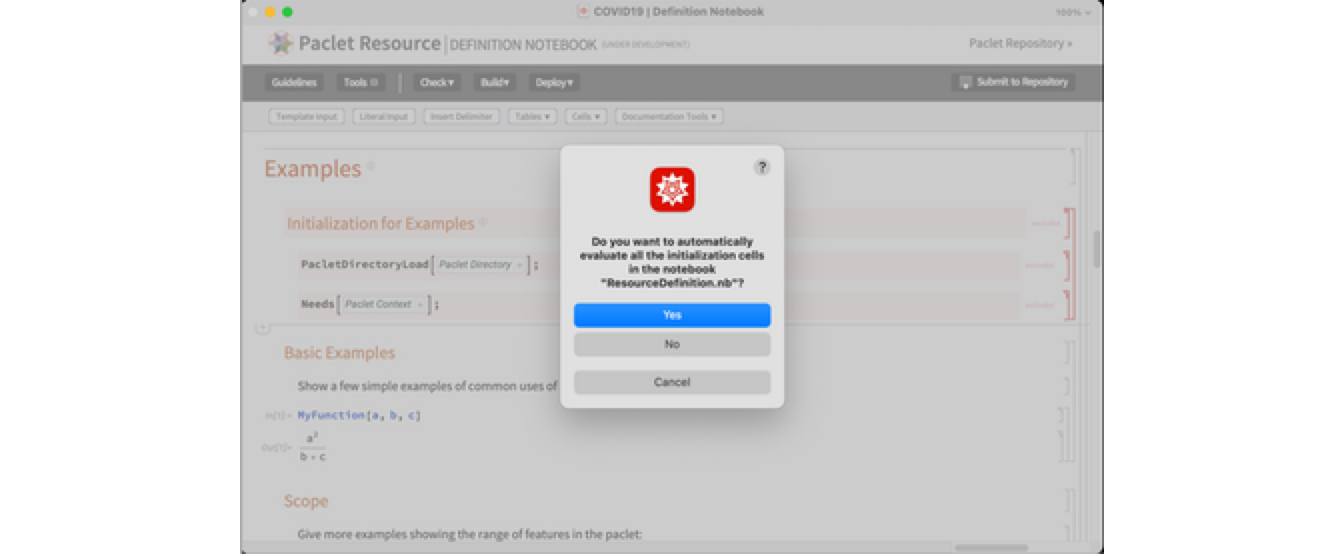Click the Paclet Resource logo icon

pos(279,43)
